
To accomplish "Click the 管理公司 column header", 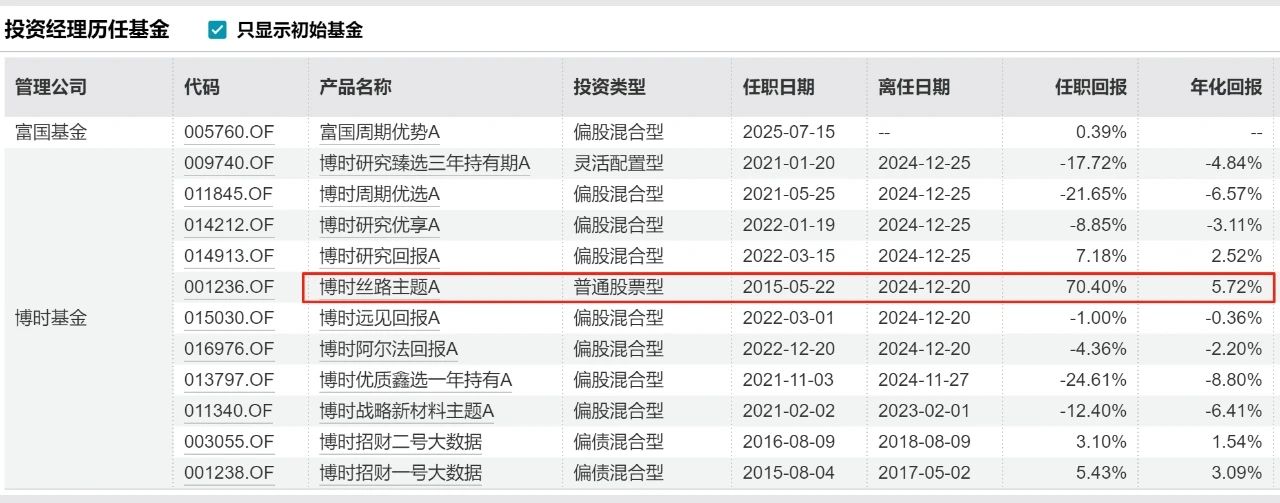I will point(51,87).
